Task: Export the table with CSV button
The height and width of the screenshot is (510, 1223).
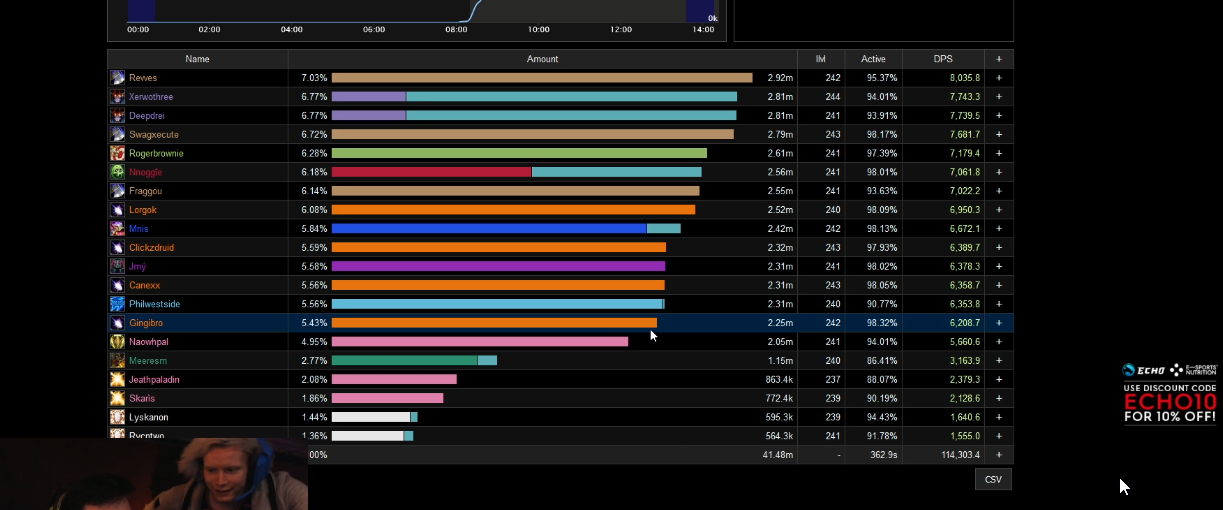Action: point(993,479)
